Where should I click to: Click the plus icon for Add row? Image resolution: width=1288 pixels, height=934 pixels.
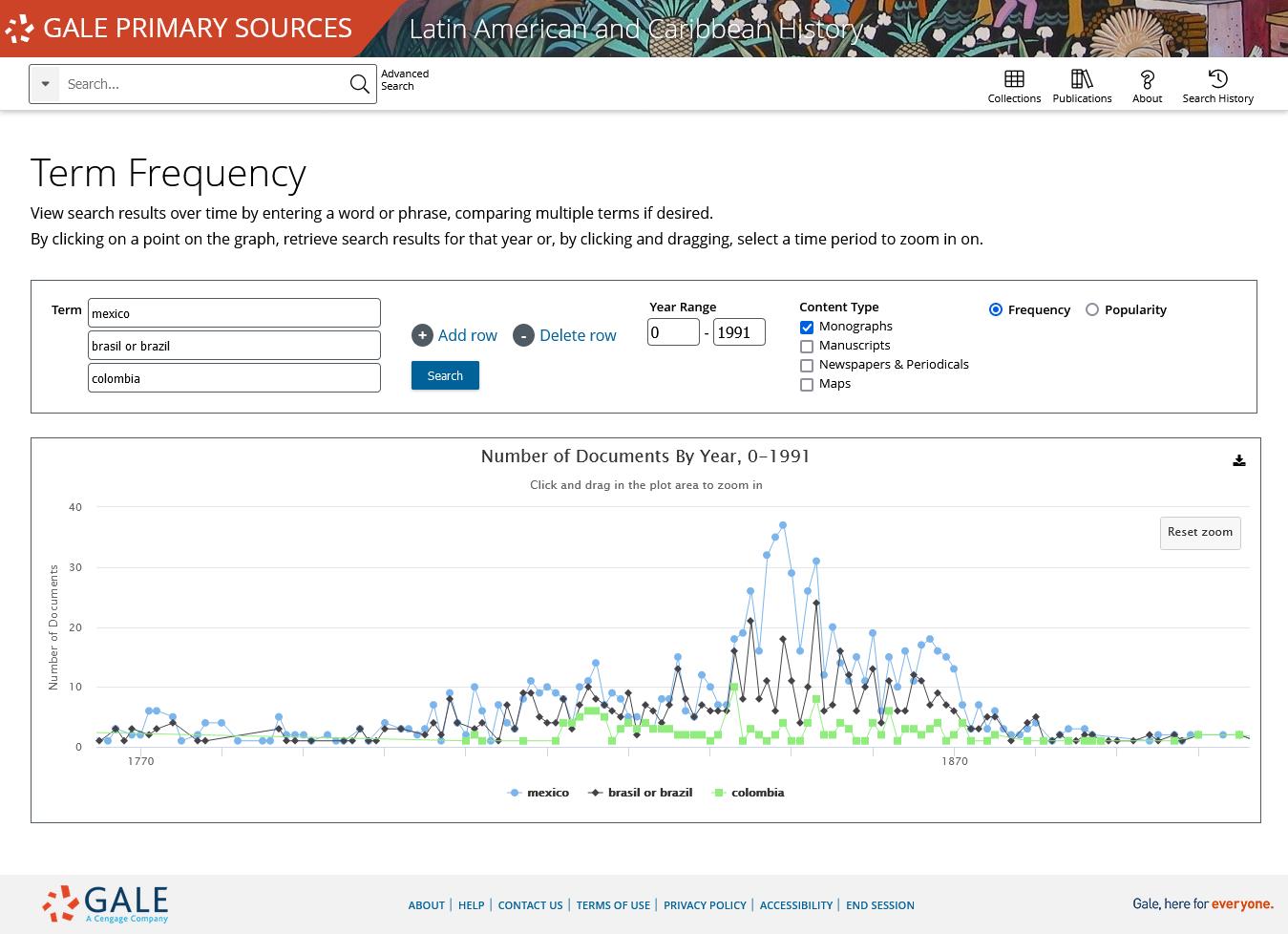coord(422,335)
